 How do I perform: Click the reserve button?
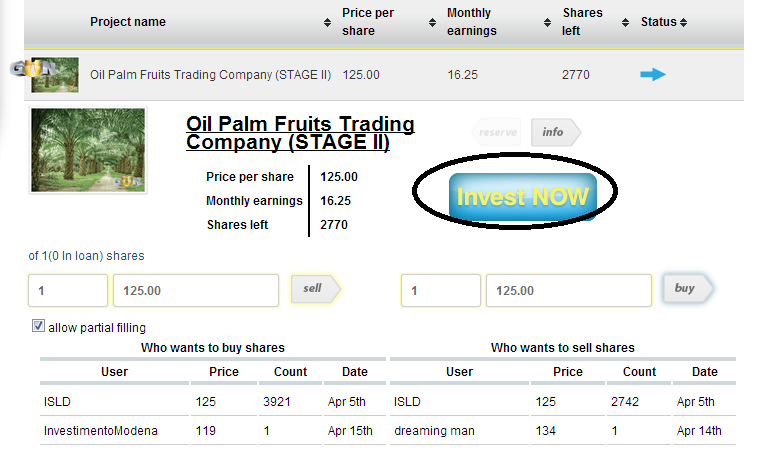[x=497, y=132]
